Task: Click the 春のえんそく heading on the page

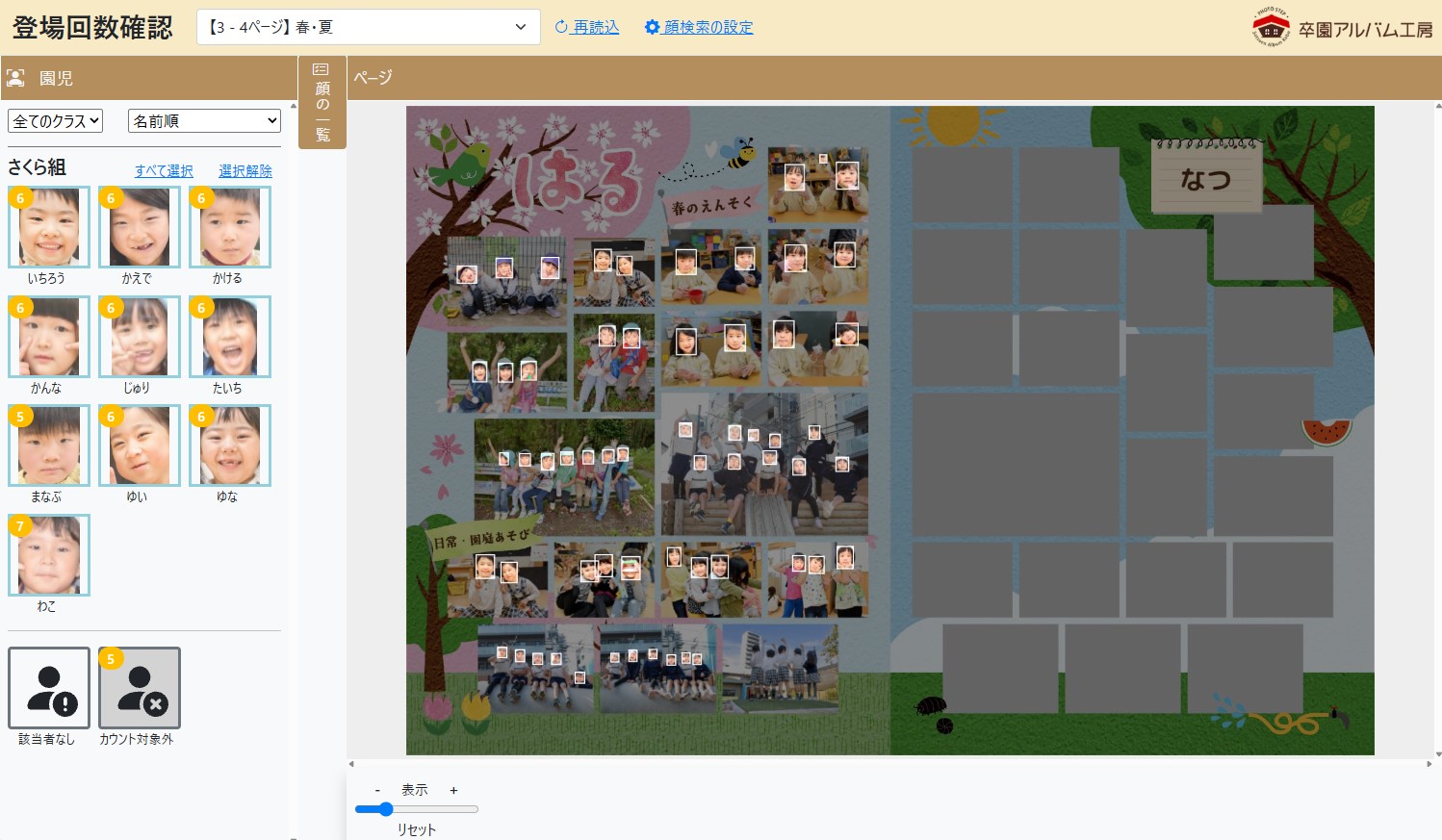Action: click(x=710, y=205)
